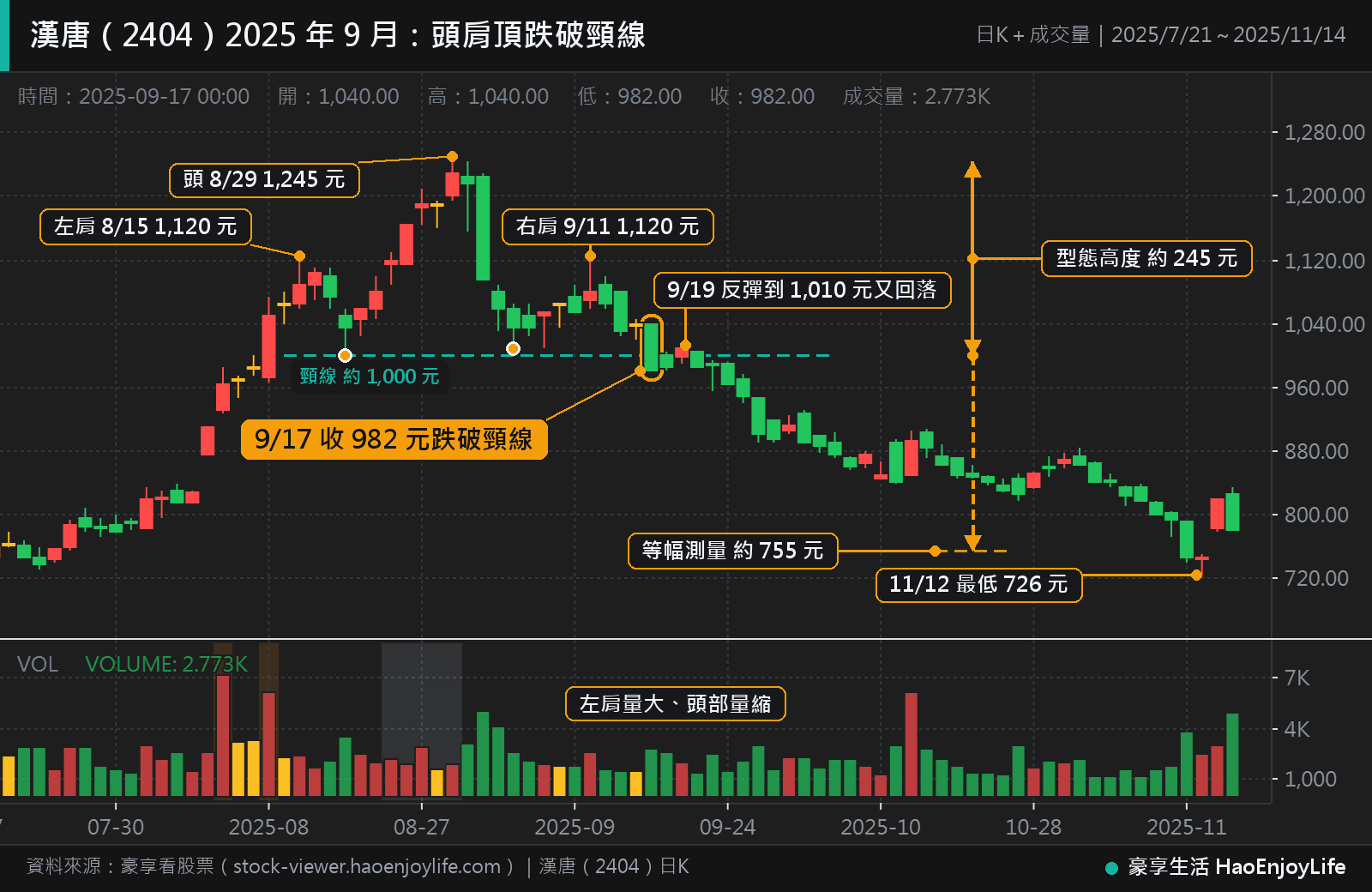
Task: Click the 4K volume axis label
Action: click(x=1297, y=730)
